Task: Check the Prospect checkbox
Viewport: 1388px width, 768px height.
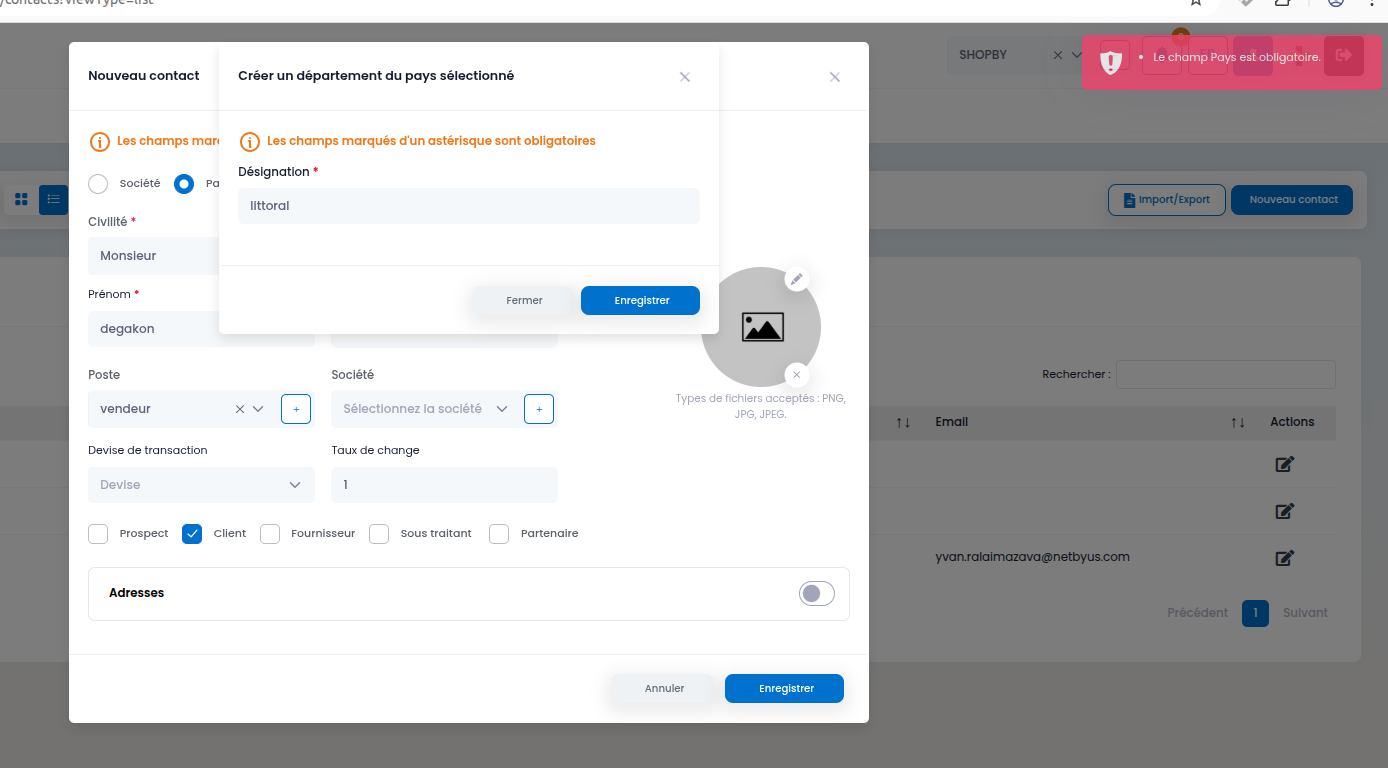Action: point(98,534)
